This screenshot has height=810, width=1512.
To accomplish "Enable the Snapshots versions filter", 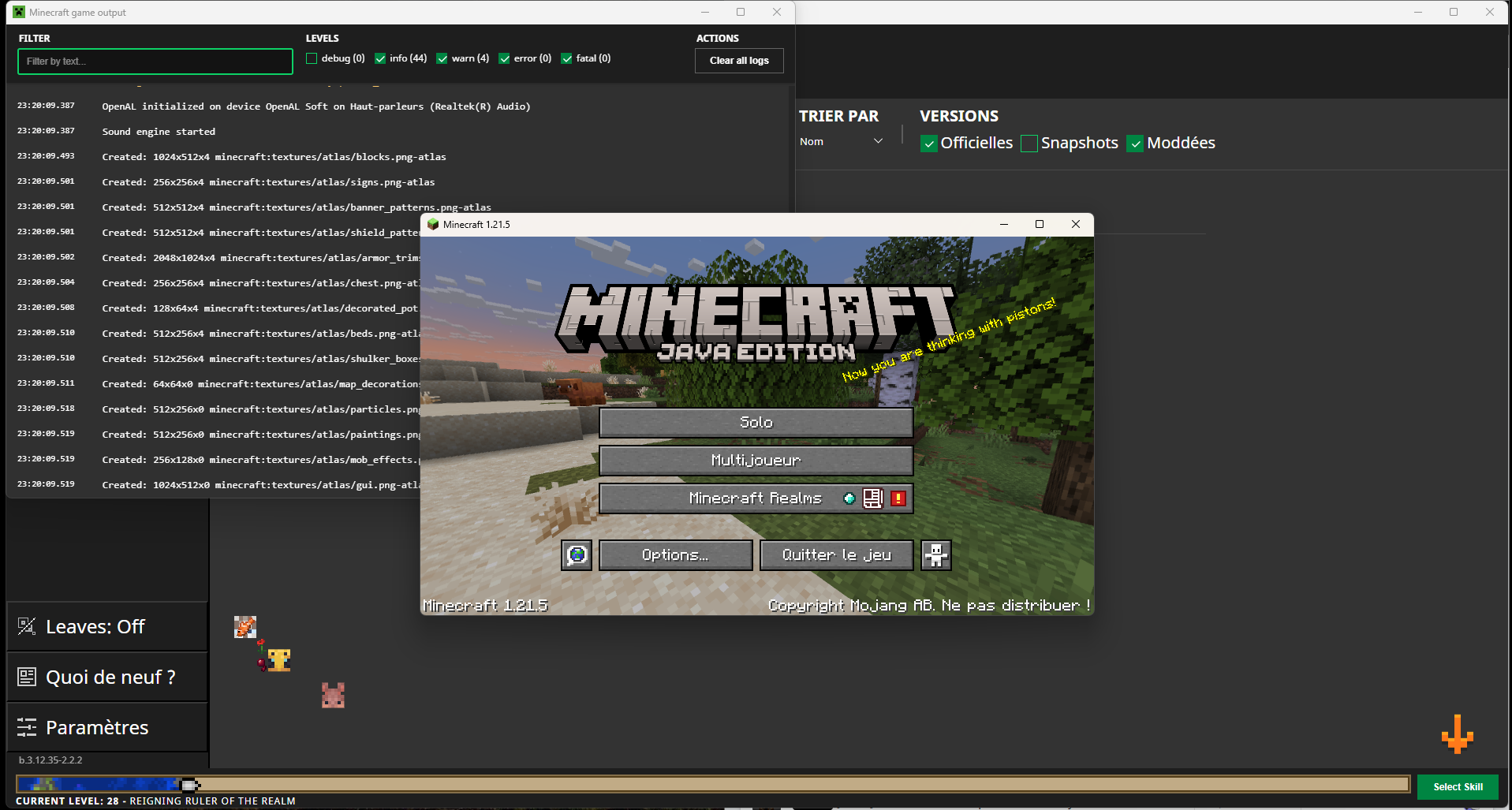I will pos(1029,144).
